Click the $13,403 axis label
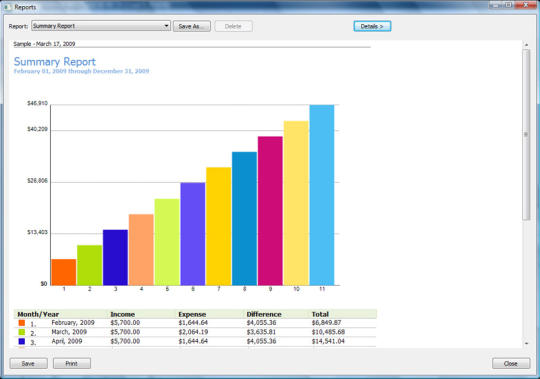The image size is (540, 379). 38,232
